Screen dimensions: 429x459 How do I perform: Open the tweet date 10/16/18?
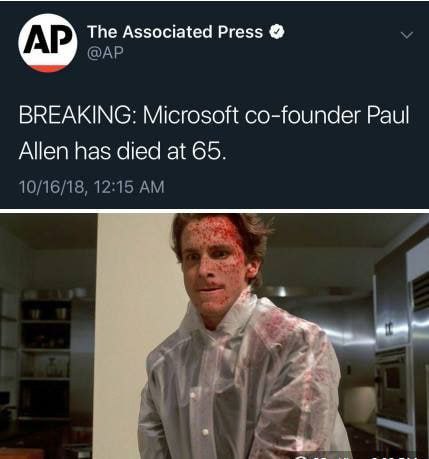(52, 187)
